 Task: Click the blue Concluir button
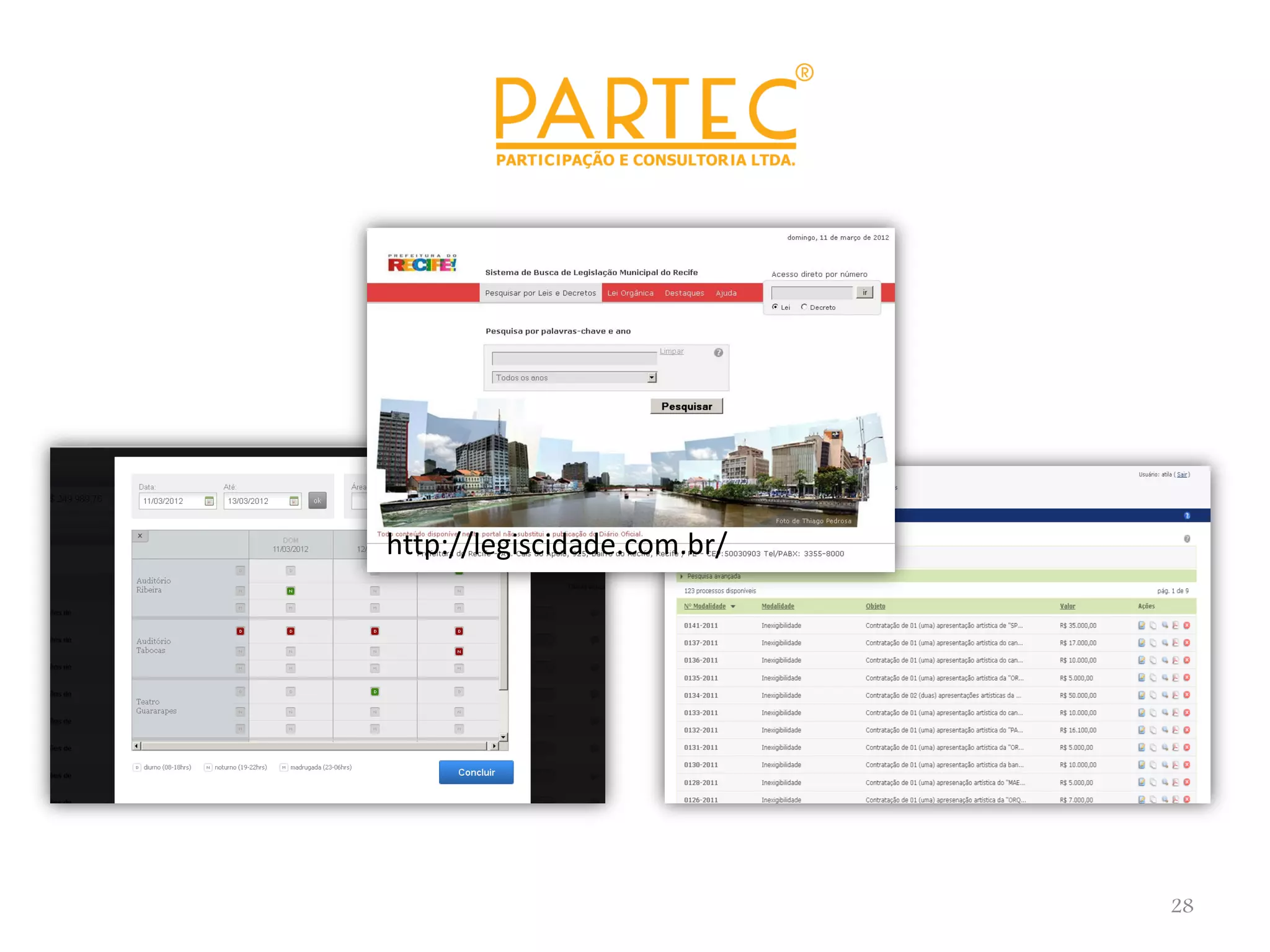(x=476, y=772)
